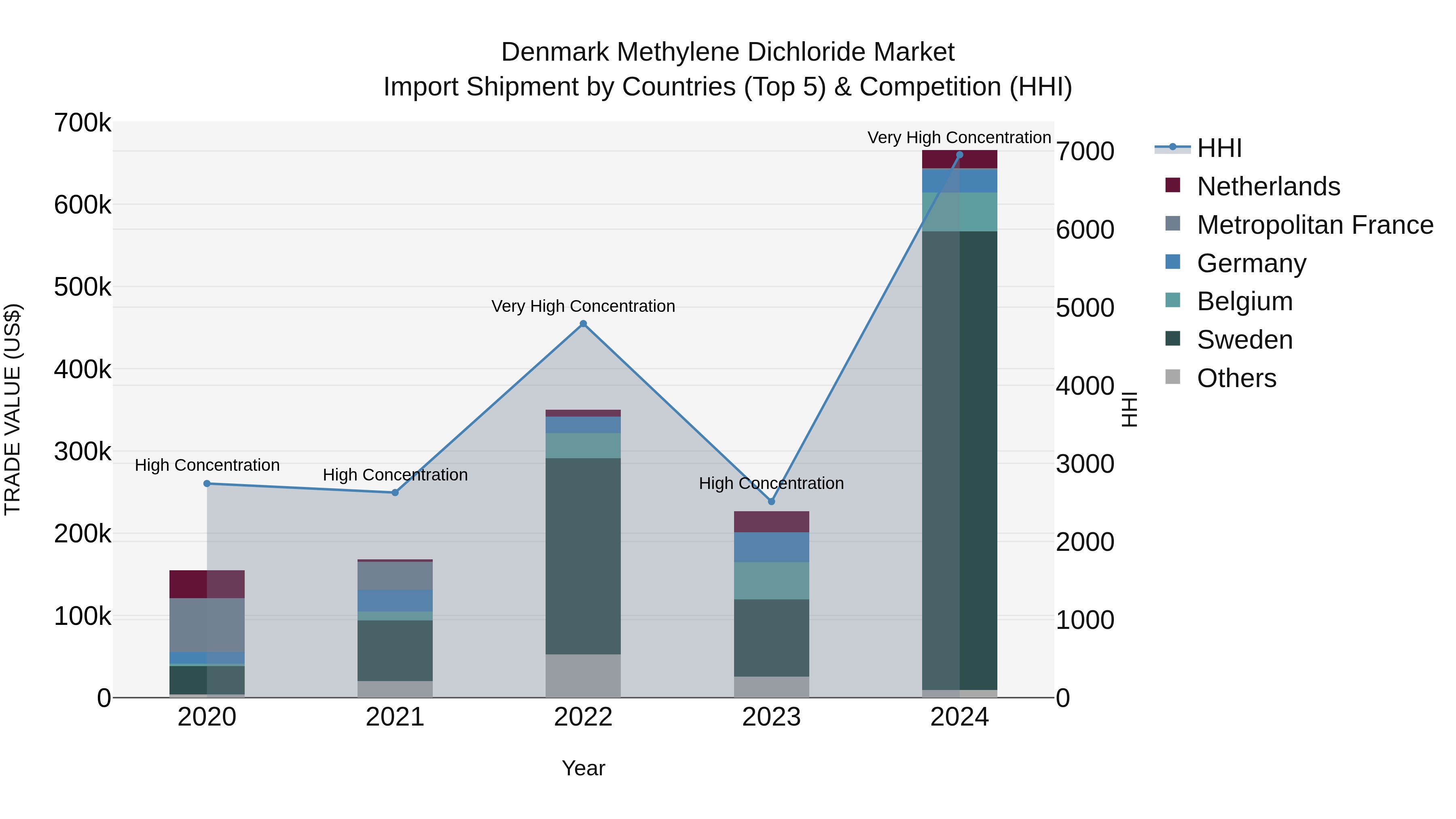This screenshot has height=819, width=1456.
Task: Click the 3000 right axis tick
Action: [1085, 464]
